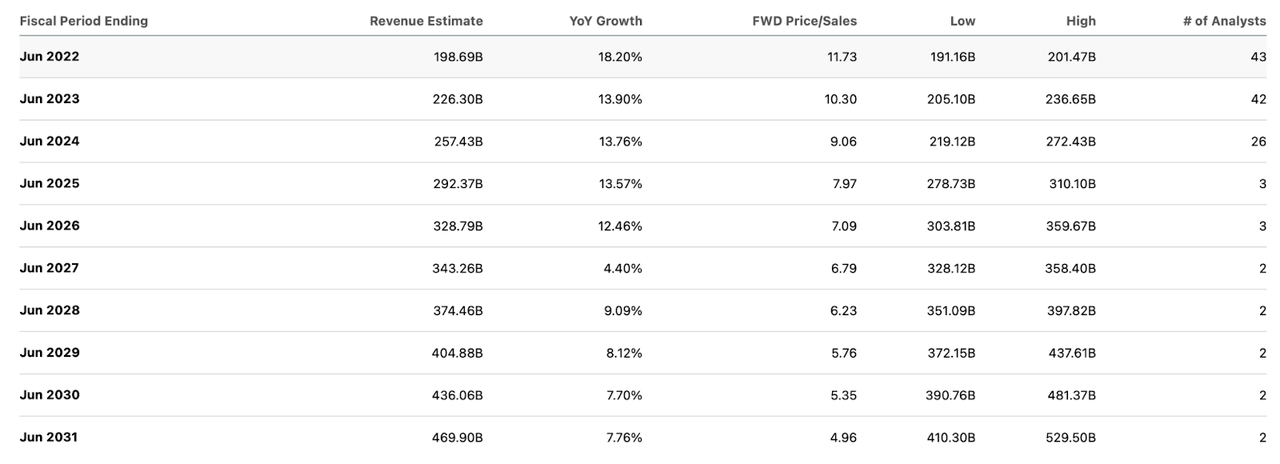The height and width of the screenshot is (464, 1280).
Task: Choose the Jun 2024 row label
Action: (49, 141)
